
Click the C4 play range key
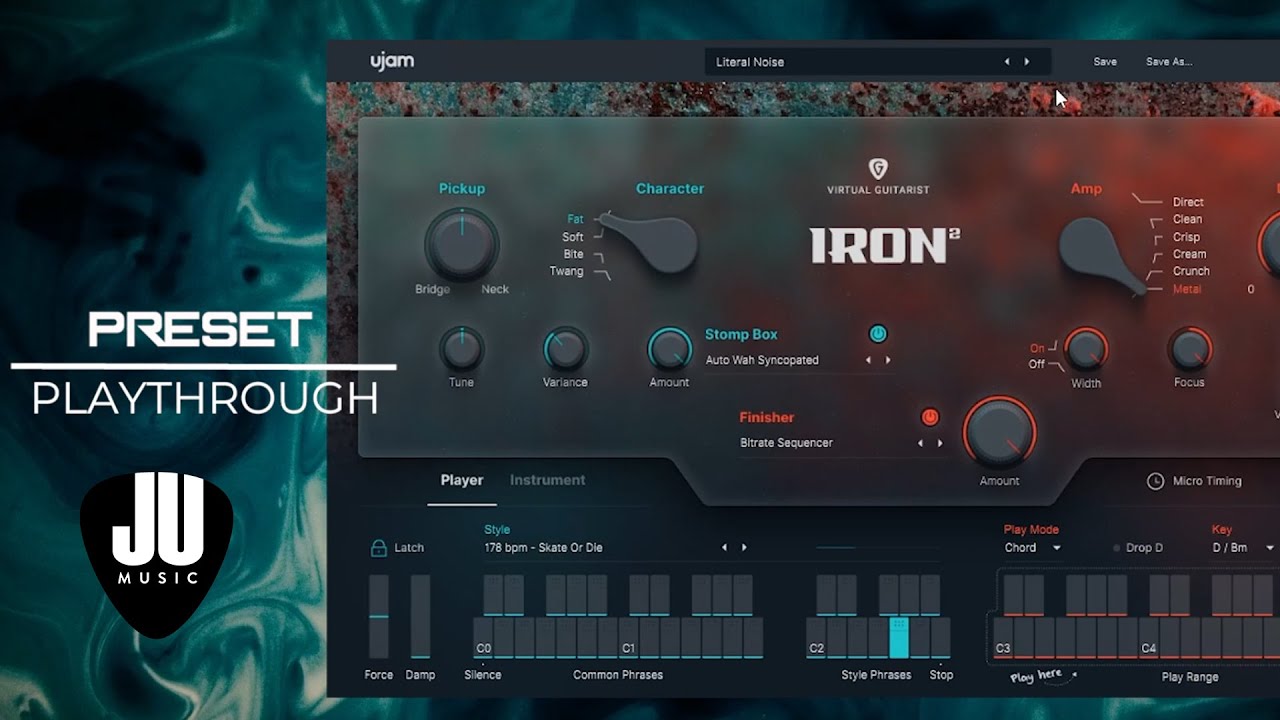(x=1149, y=638)
